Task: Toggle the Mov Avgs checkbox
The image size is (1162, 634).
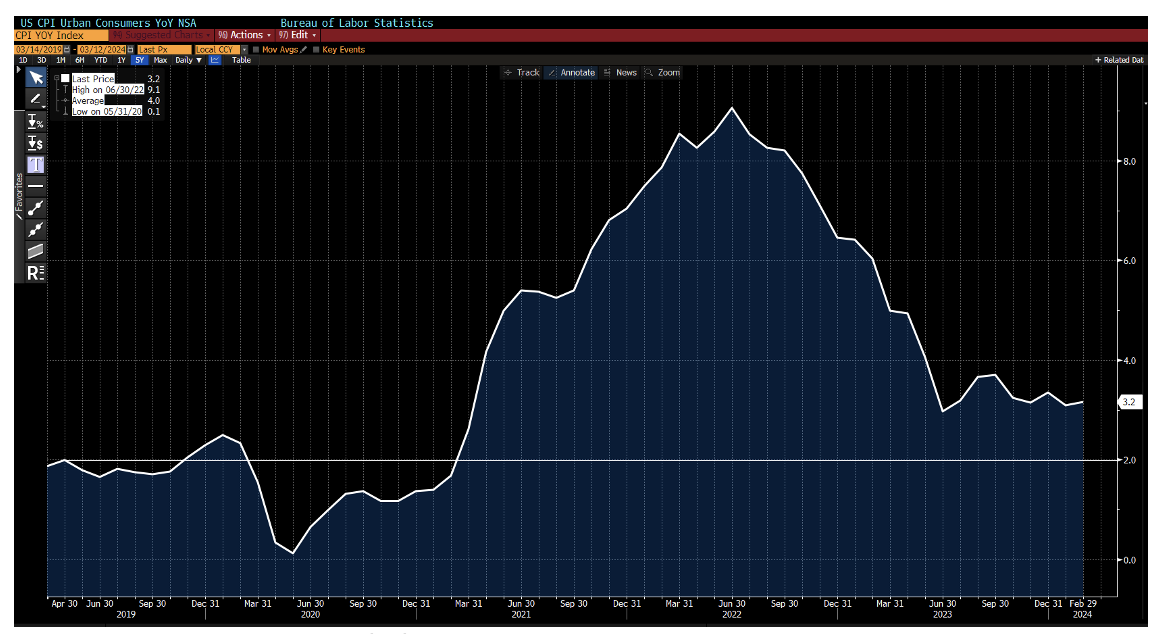Action: click(x=256, y=49)
